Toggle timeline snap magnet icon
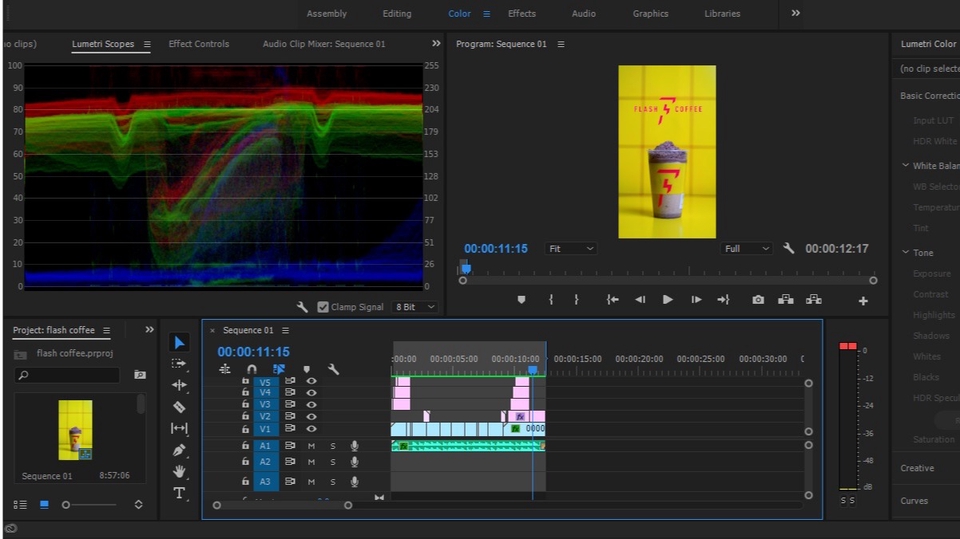 click(x=252, y=369)
